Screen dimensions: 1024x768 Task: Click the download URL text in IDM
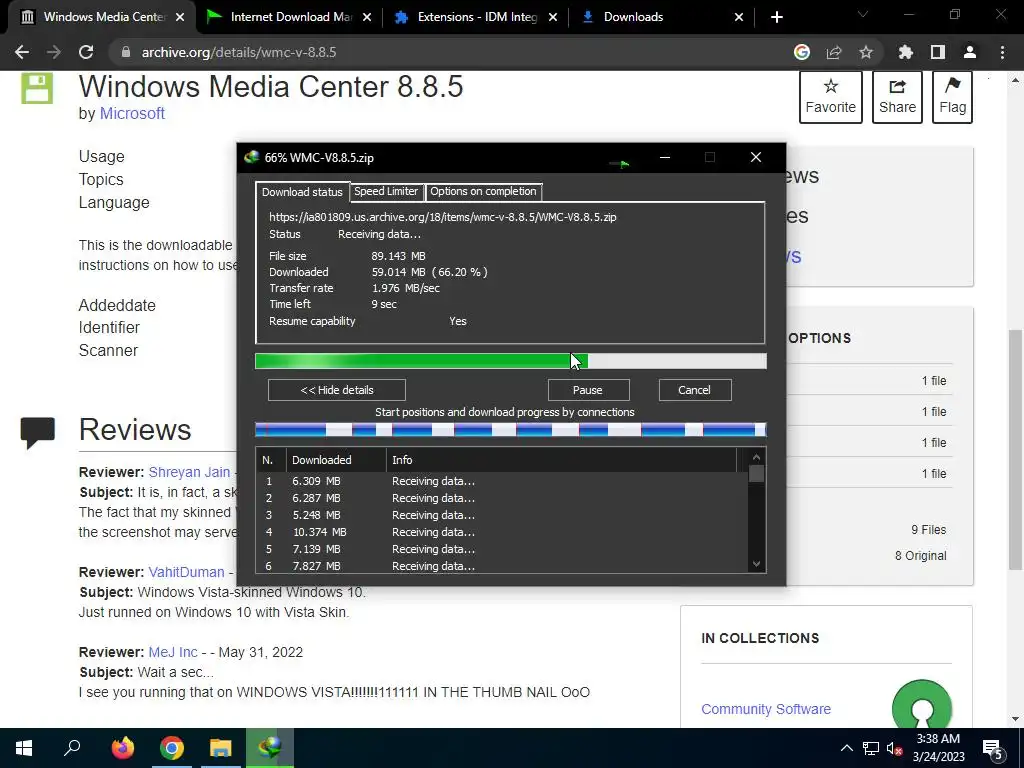[x=443, y=217]
